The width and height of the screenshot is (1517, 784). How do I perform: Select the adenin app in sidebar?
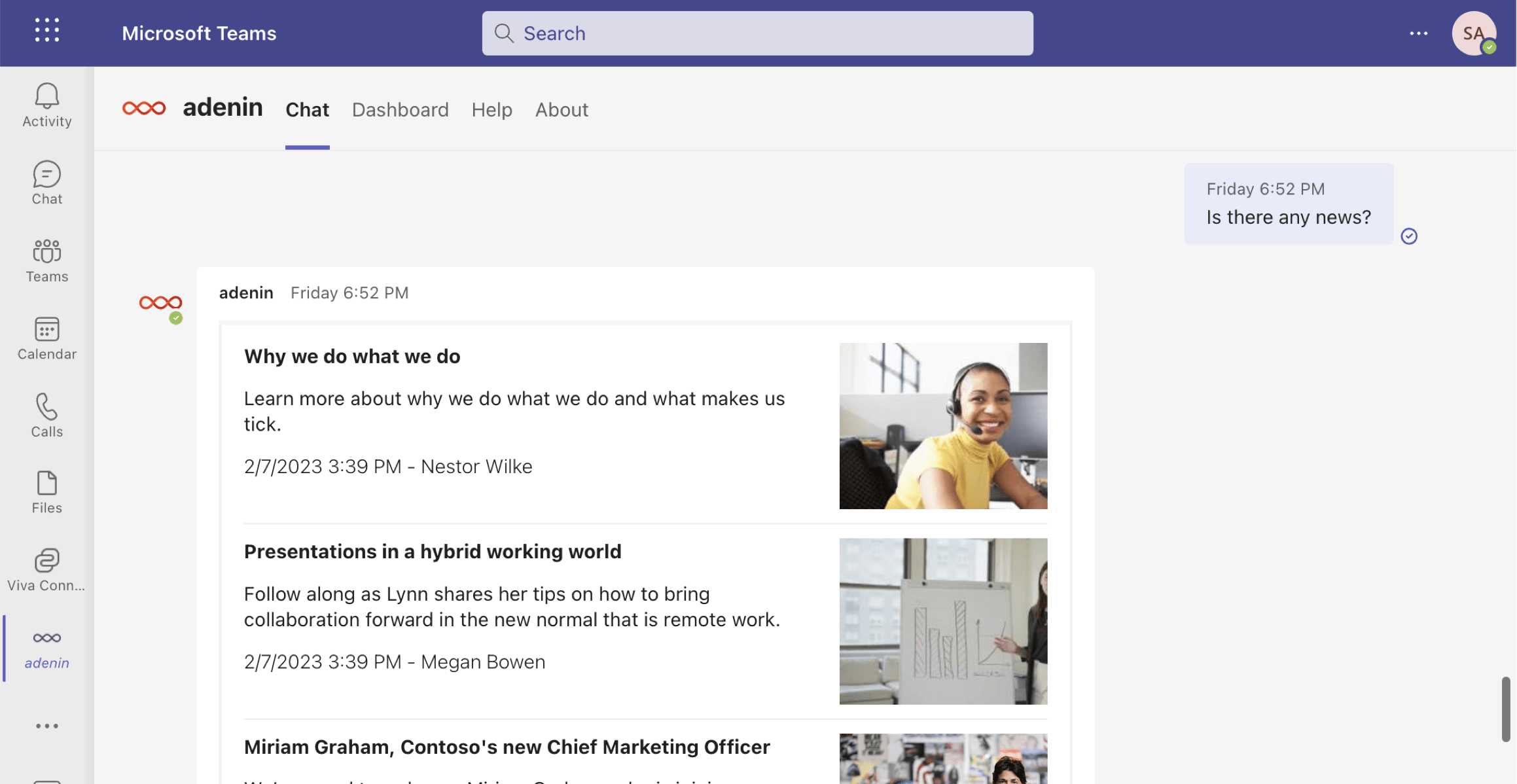tap(47, 648)
